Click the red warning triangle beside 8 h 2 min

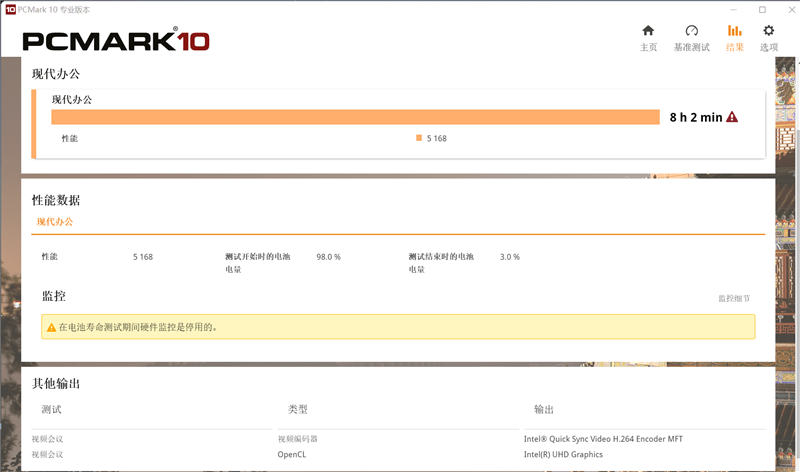[732, 117]
